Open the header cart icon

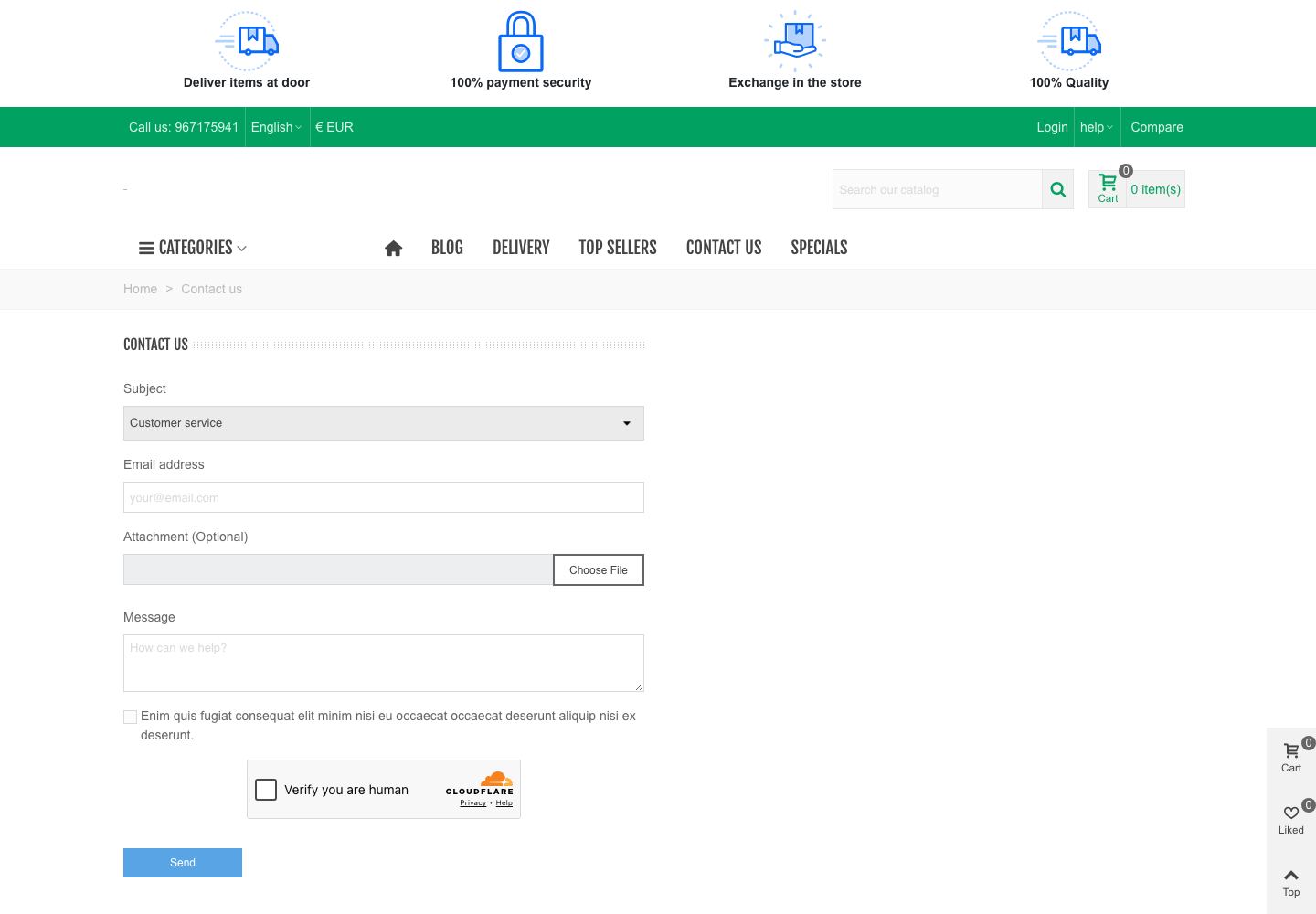(x=1108, y=189)
